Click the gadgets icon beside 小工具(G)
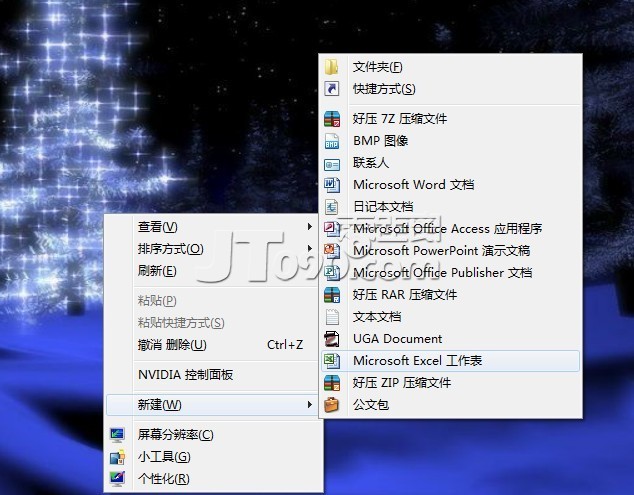The image size is (634, 495). pyautogui.click(x=117, y=457)
